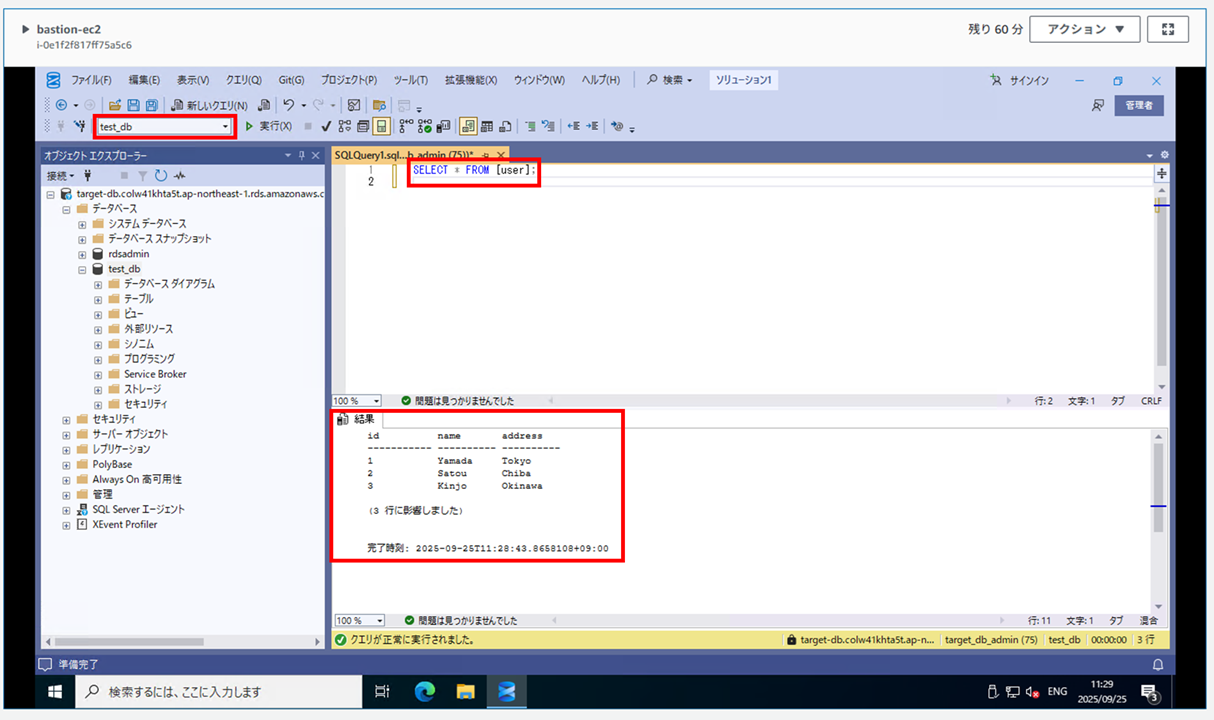This screenshot has height=720, width=1214.
Task: Collapse the test_db database node
Action: (x=83, y=269)
